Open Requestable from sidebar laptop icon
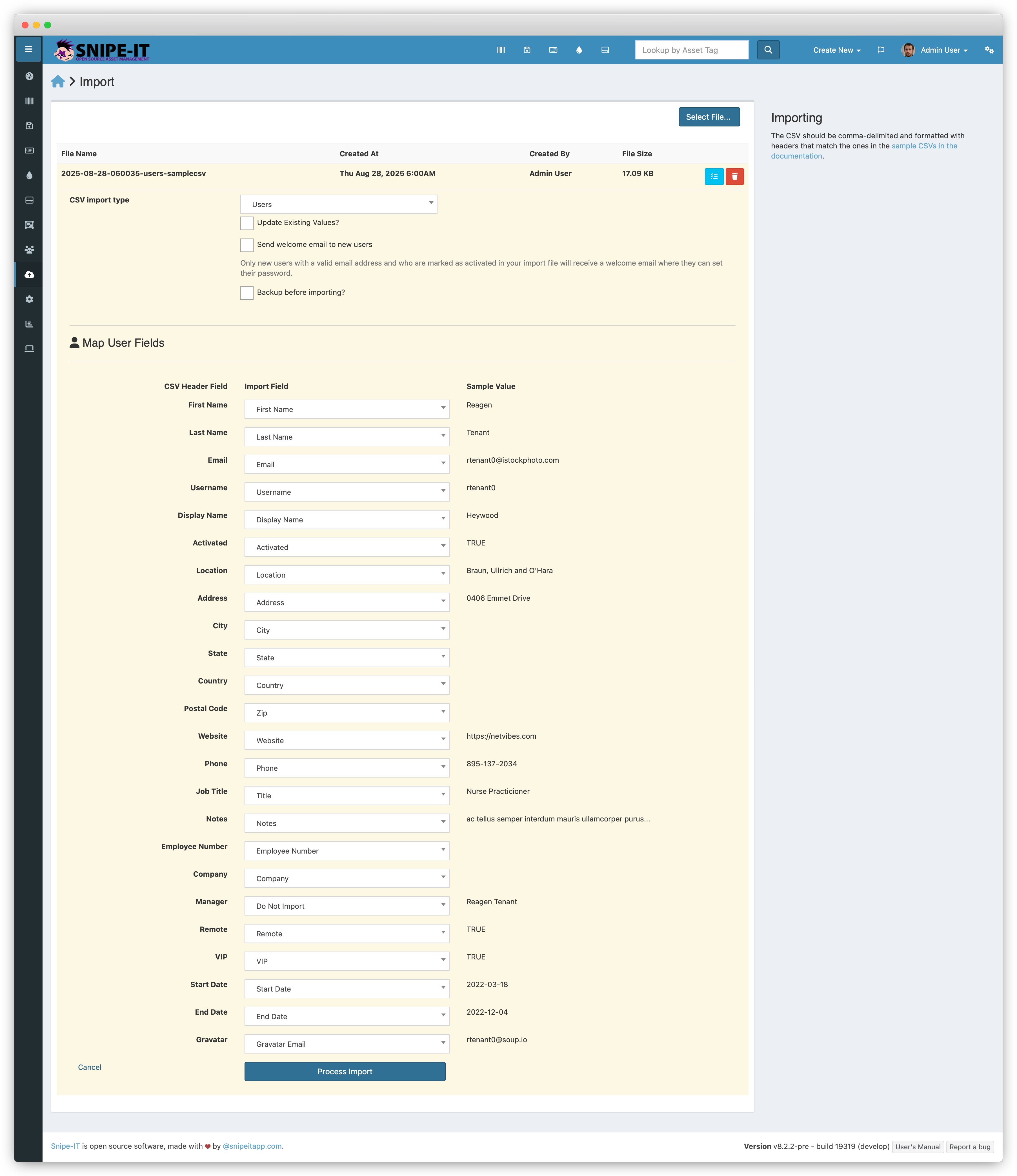 tap(30, 348)
